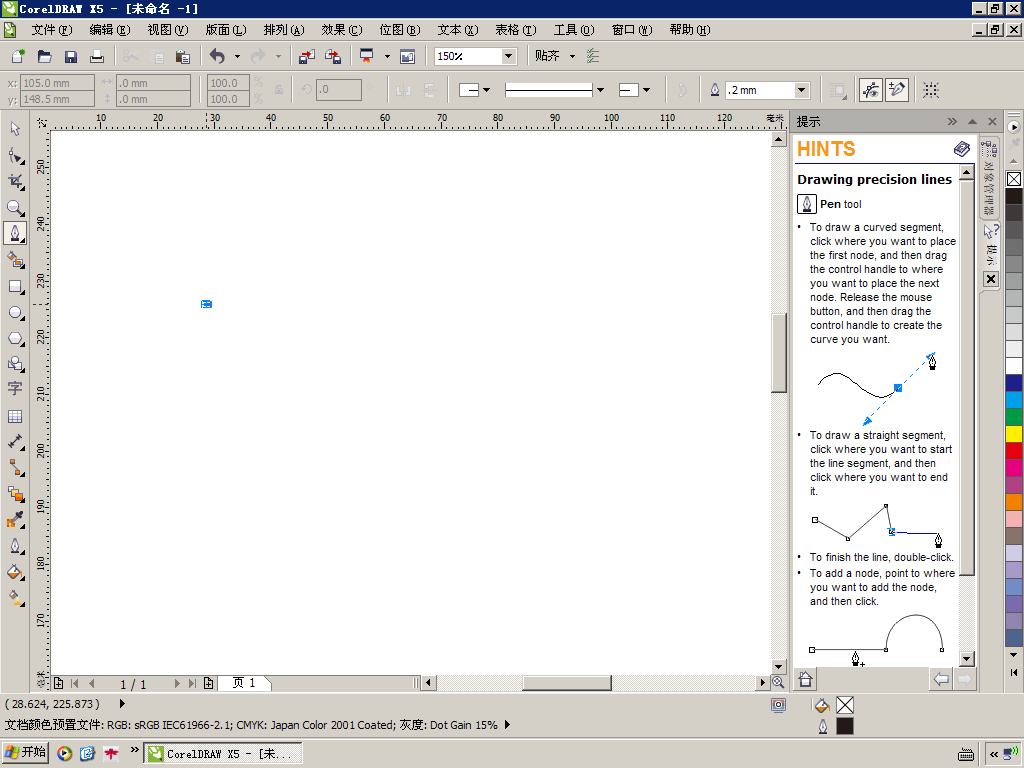Click the hints Back arrow button

pos(941,679)
